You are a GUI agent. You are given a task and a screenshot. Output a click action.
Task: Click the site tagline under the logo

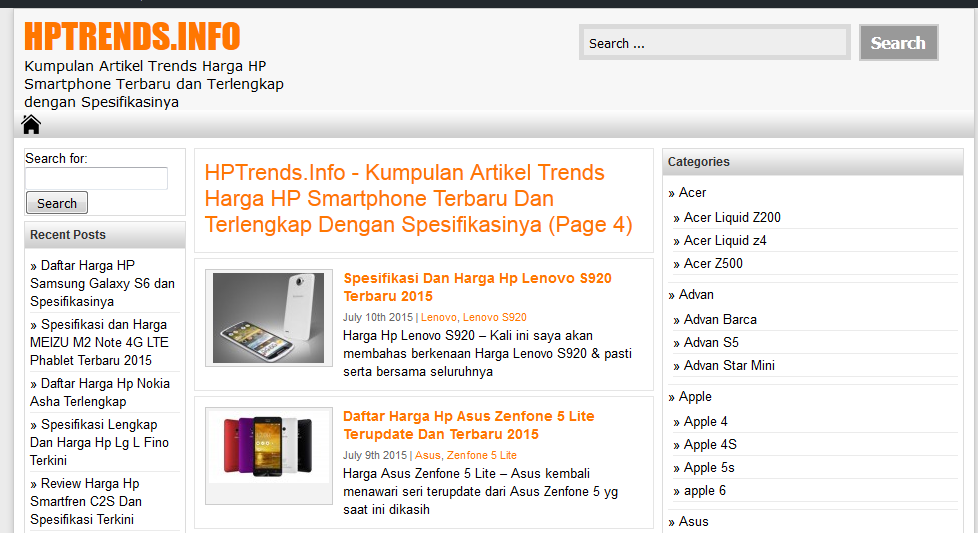coord(154,84)
